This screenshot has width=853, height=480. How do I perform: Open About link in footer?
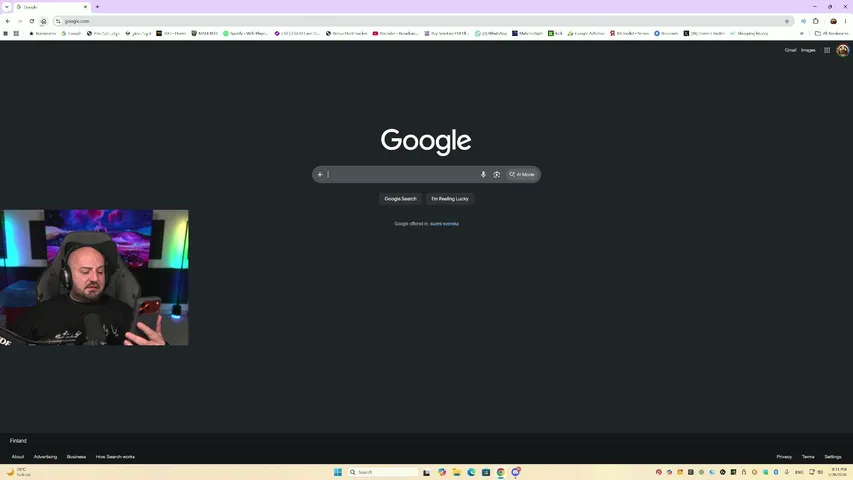click(x=18, y=457)
